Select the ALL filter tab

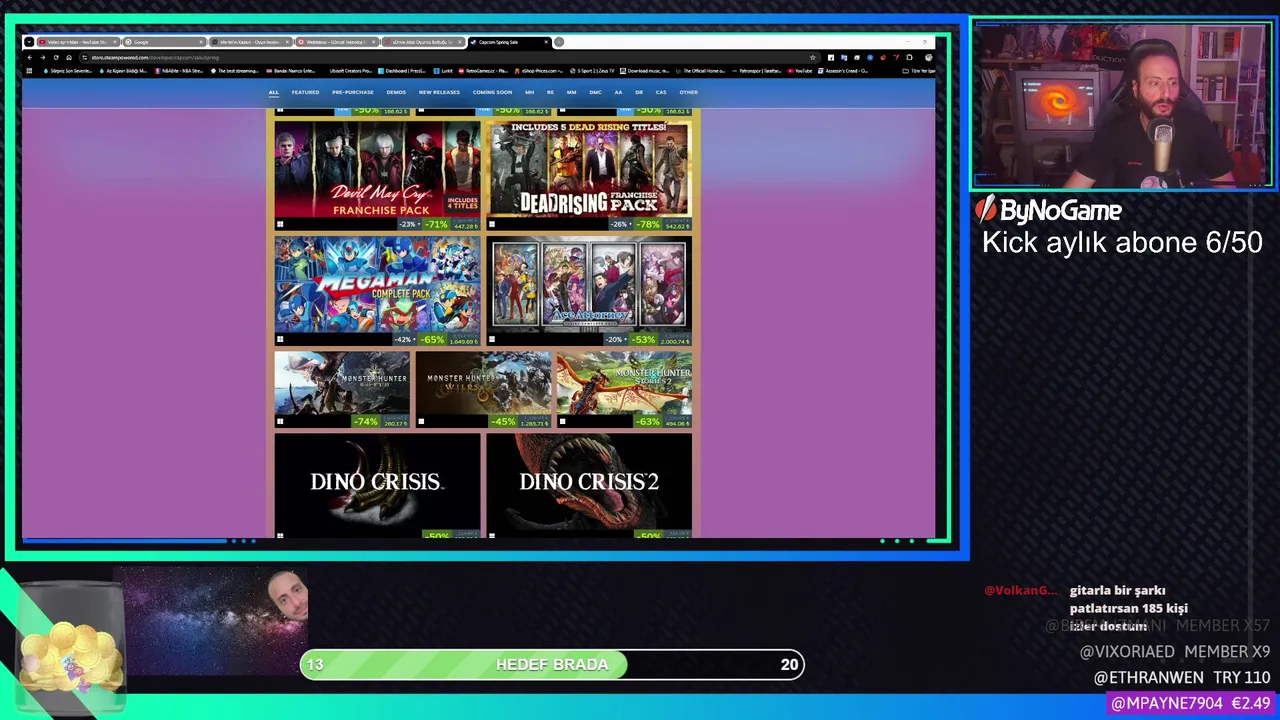[273, 92]
